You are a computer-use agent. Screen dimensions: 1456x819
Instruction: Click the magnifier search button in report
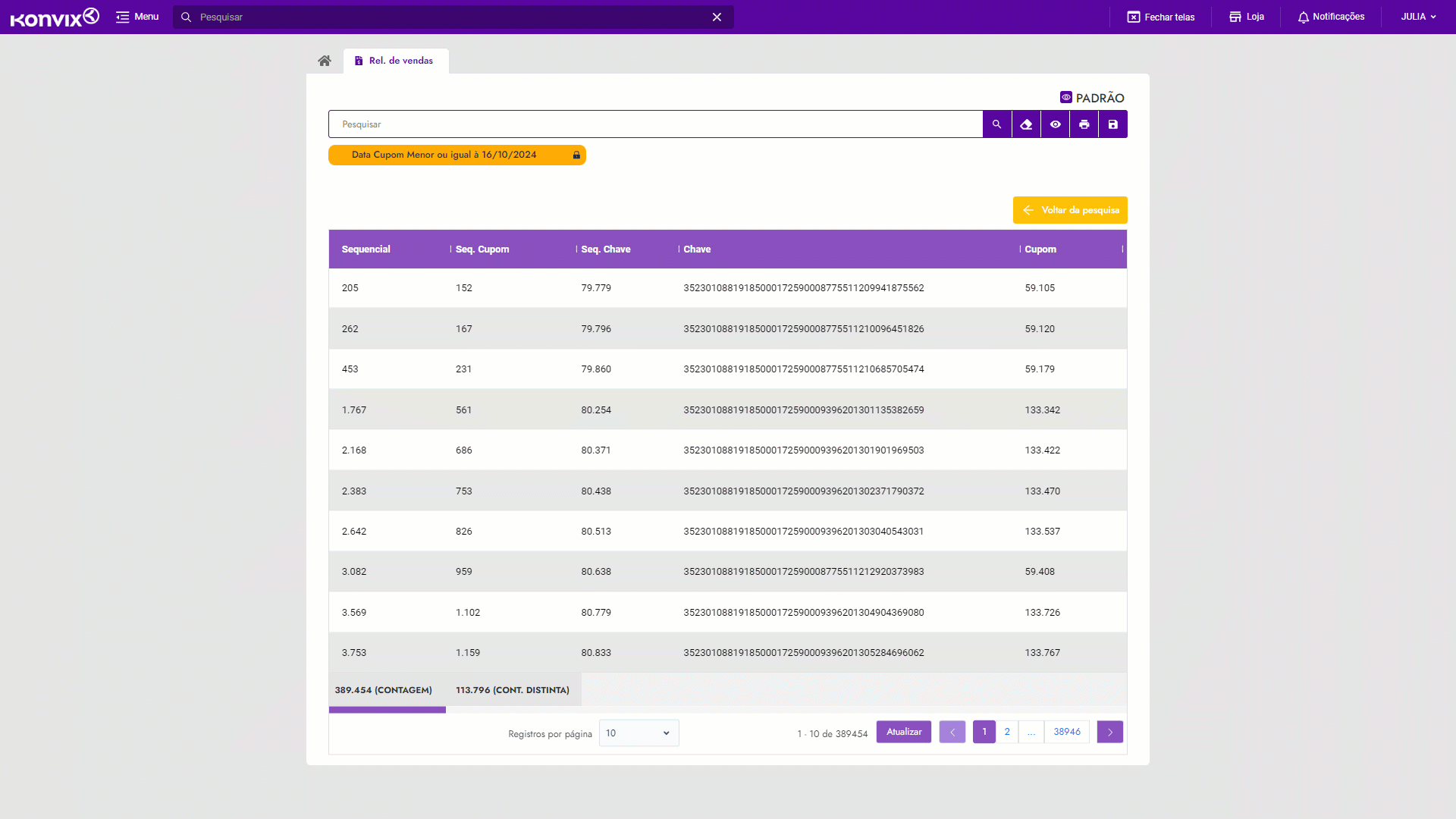(997, 124)
